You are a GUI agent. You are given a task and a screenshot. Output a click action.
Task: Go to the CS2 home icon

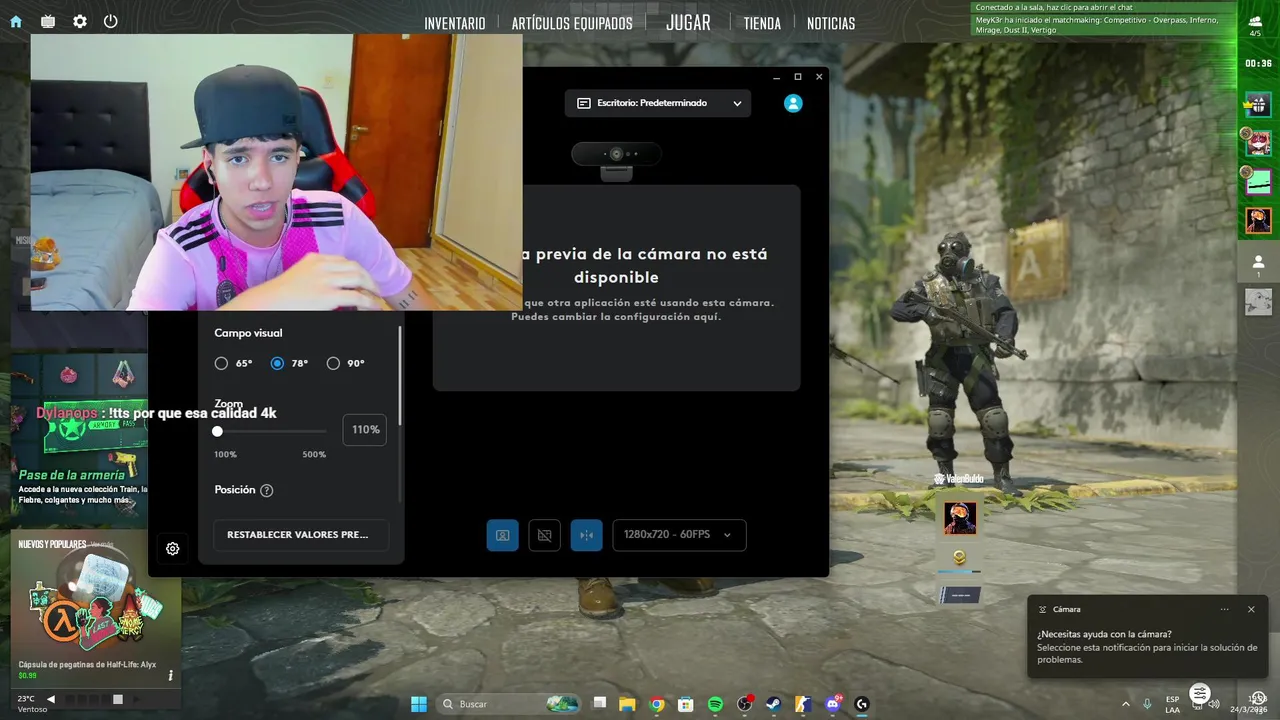coord(16,21)
